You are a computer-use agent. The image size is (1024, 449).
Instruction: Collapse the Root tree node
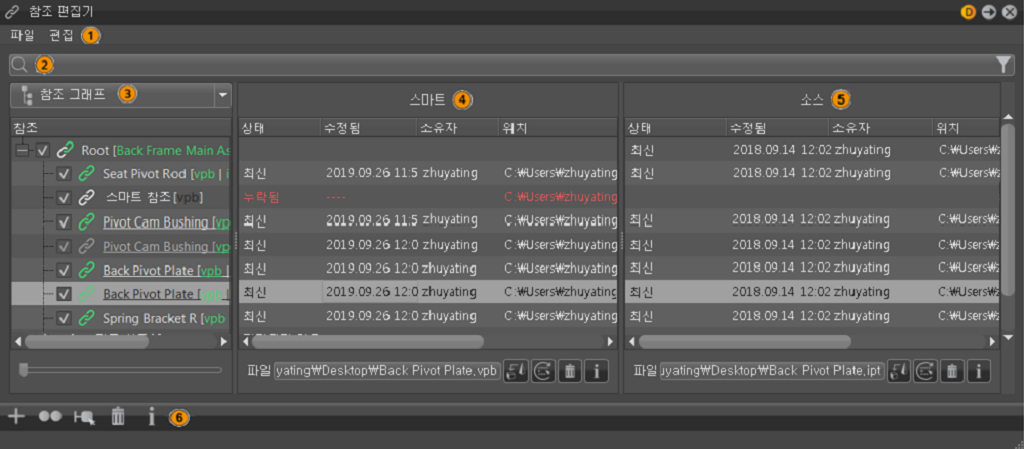[24, 151]
